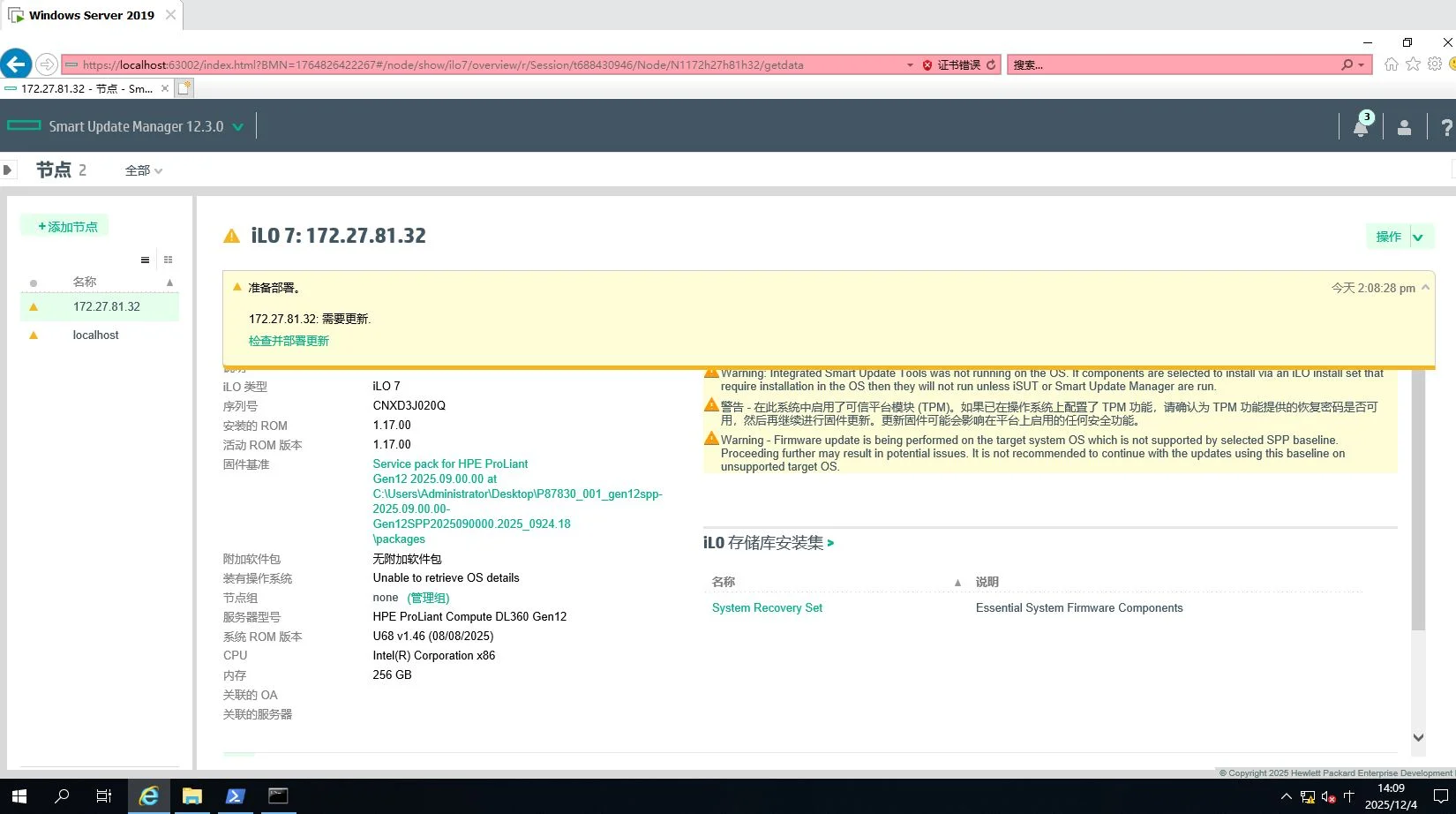Viewport: 1456px width, 814px height.
Task: Go back with the browser back arrow
Action: click(x=16, y=64)
